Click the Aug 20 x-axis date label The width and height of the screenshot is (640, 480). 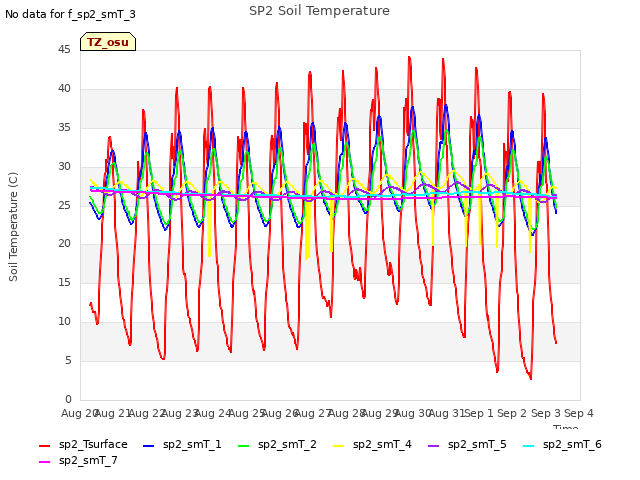point(79,413)
